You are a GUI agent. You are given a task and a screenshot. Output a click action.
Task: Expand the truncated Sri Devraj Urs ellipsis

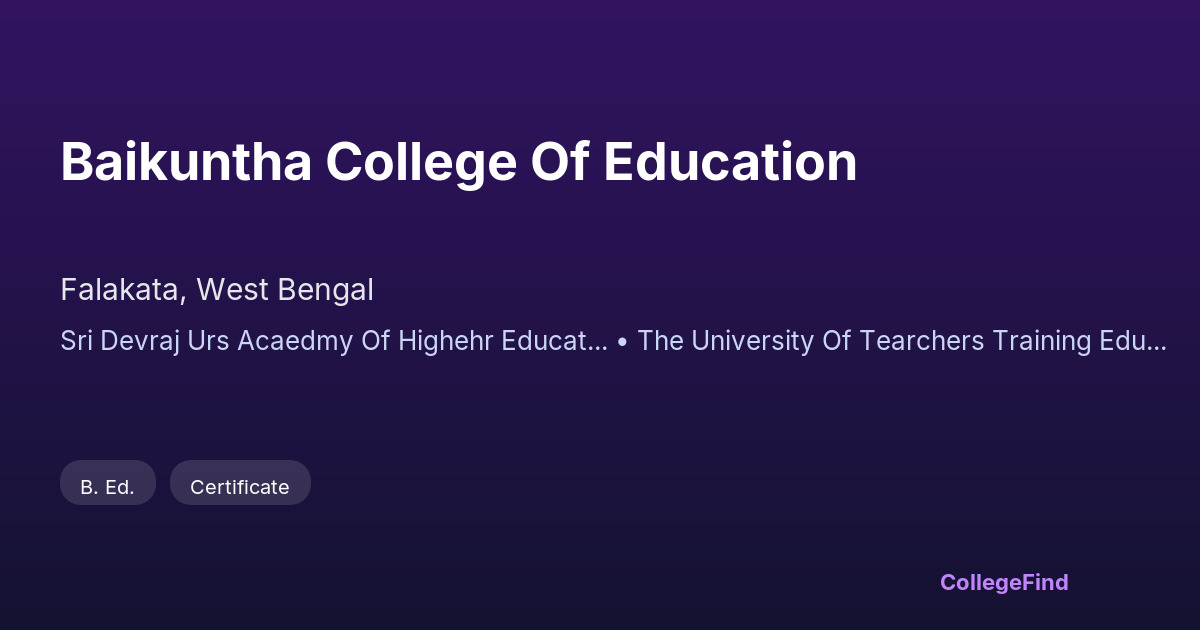point(596,341)
